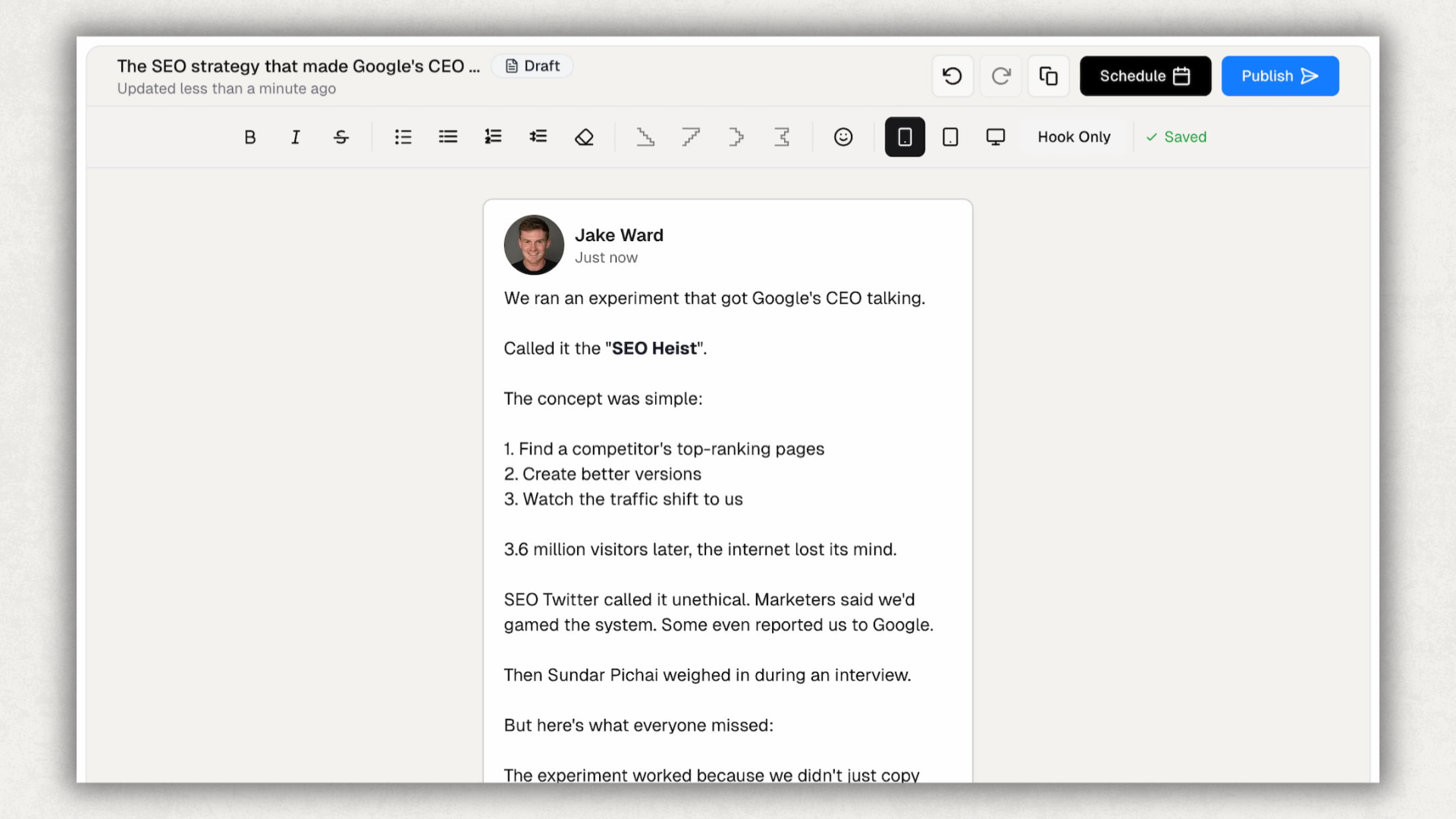This screenshot has width=1456, height=819.
Task: Click the sigma-shaped staircase icon
Action: click(782, 137)
